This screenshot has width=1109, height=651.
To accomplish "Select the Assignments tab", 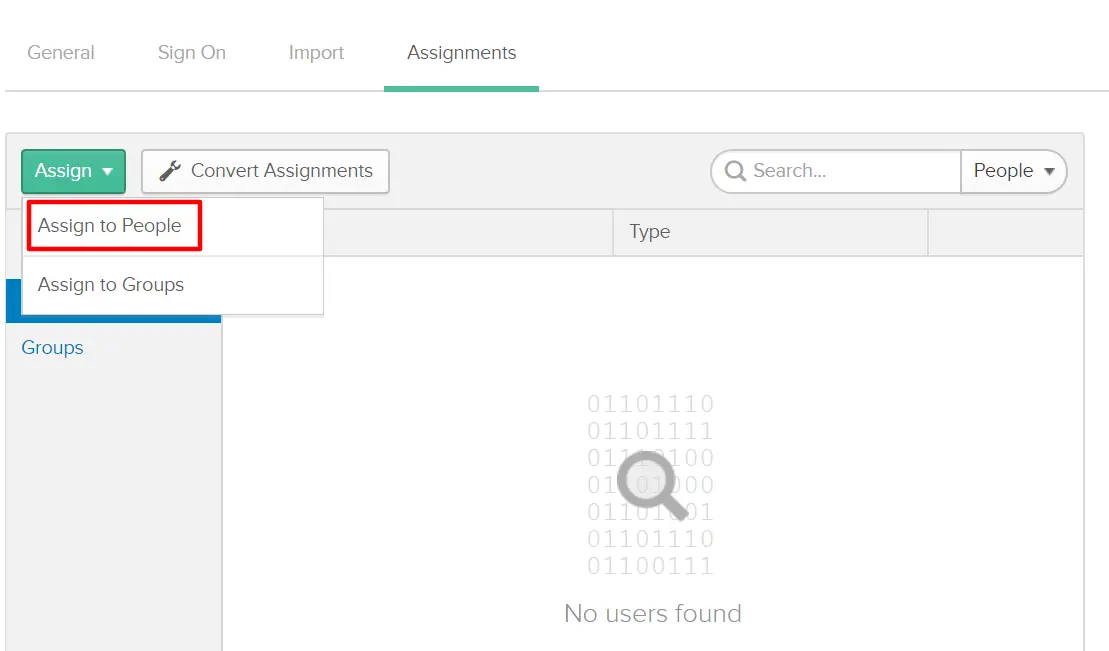I will (x=461, y=52).
